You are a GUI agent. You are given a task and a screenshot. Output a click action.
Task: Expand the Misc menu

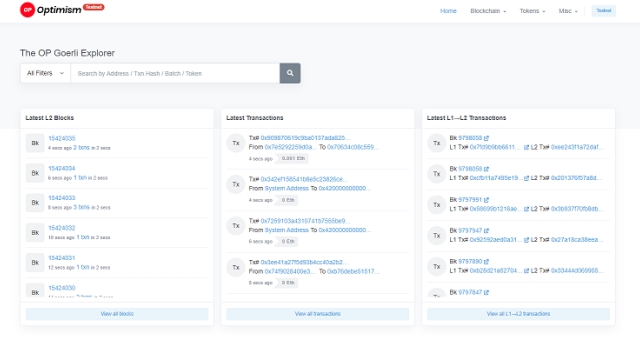(x=568, y=11)
